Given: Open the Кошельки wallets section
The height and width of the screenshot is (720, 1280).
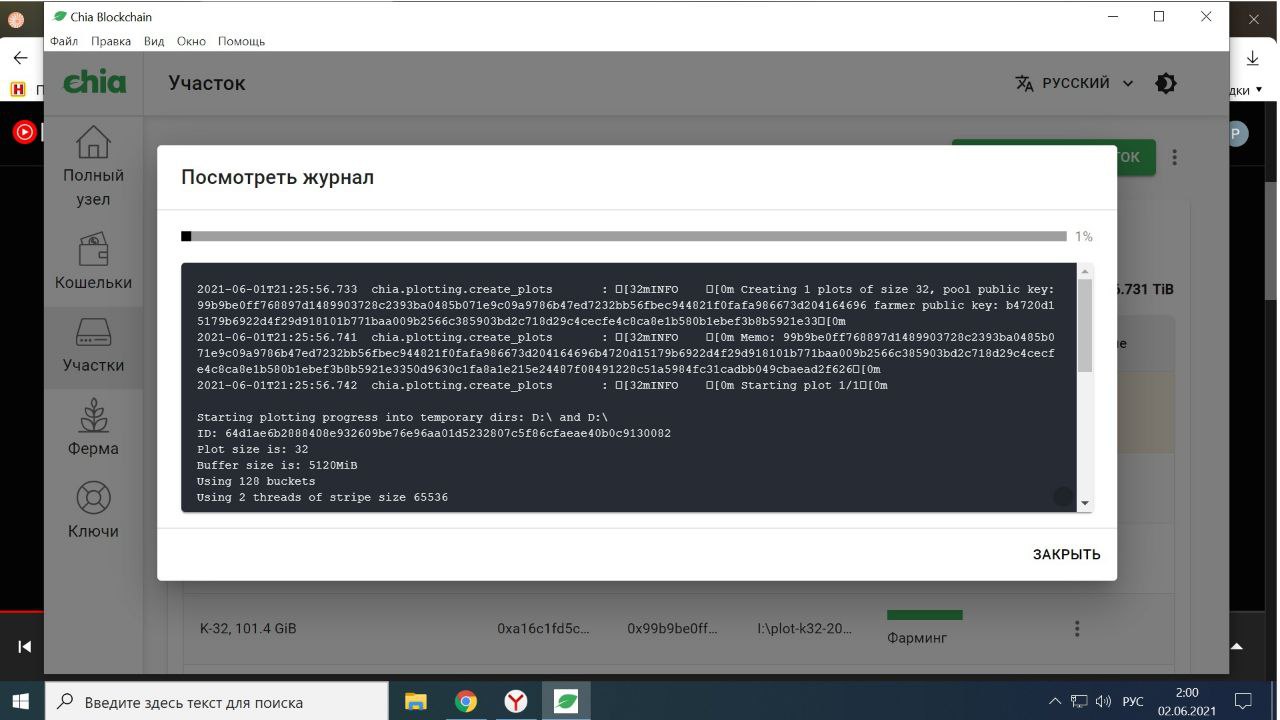Looking at the screenshot, I should click(x=93, y=260).
